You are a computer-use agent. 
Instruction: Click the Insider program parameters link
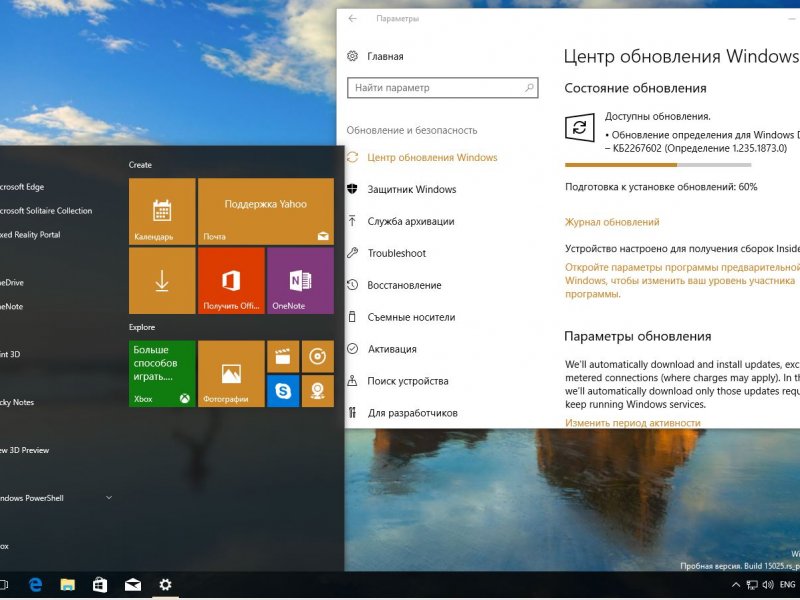[682, 281]
